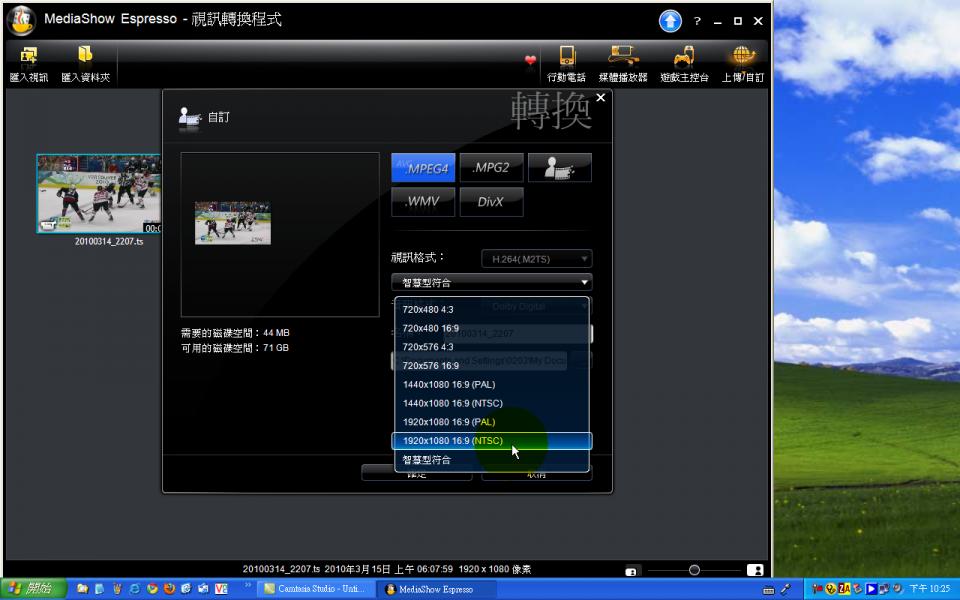Select the .MPEG4 format button
This screenshot has width=960, height=600.
(x=423, y=168)
